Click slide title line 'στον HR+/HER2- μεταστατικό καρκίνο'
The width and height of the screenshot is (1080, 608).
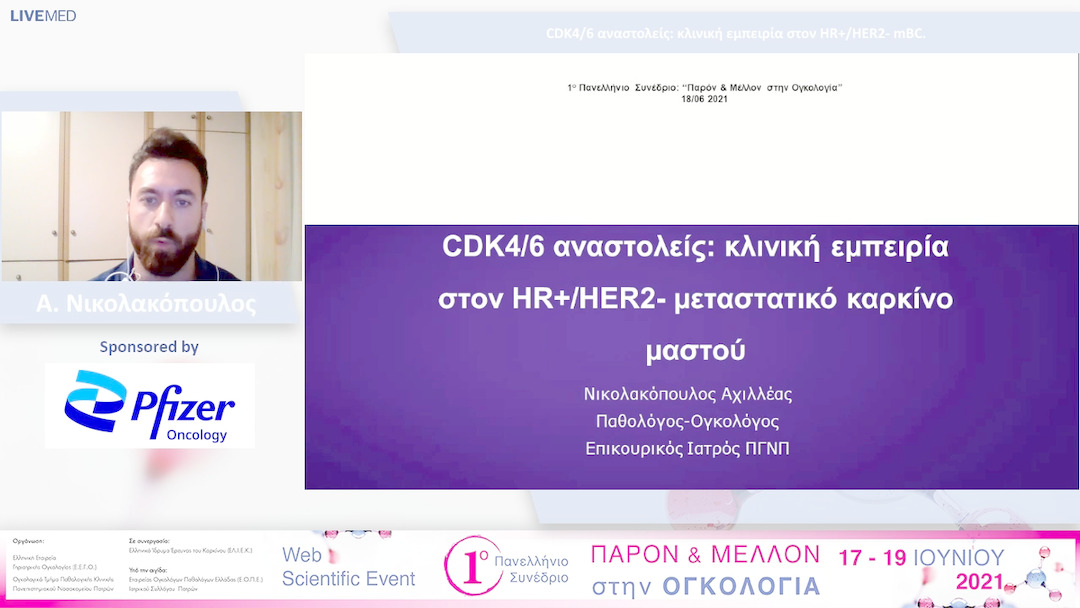pyautogui.click(x=696, y=299)
